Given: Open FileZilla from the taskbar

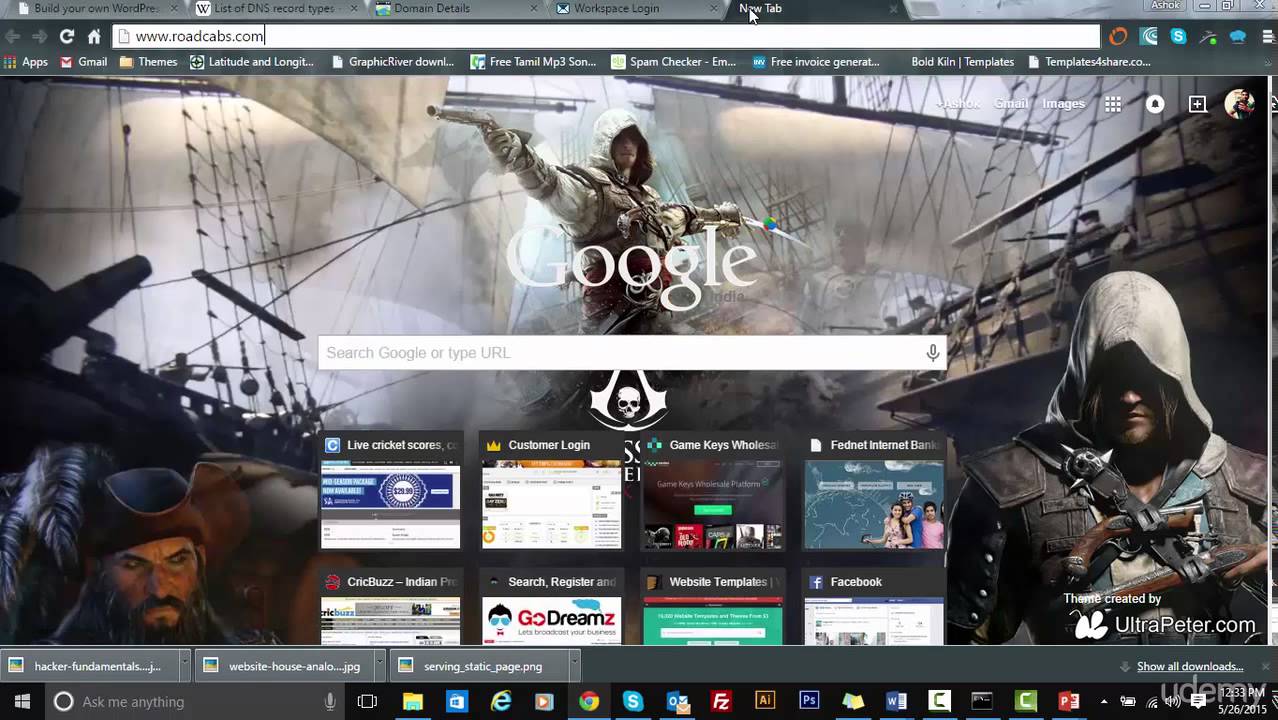Looking at the screenshot, I should 721,702.
